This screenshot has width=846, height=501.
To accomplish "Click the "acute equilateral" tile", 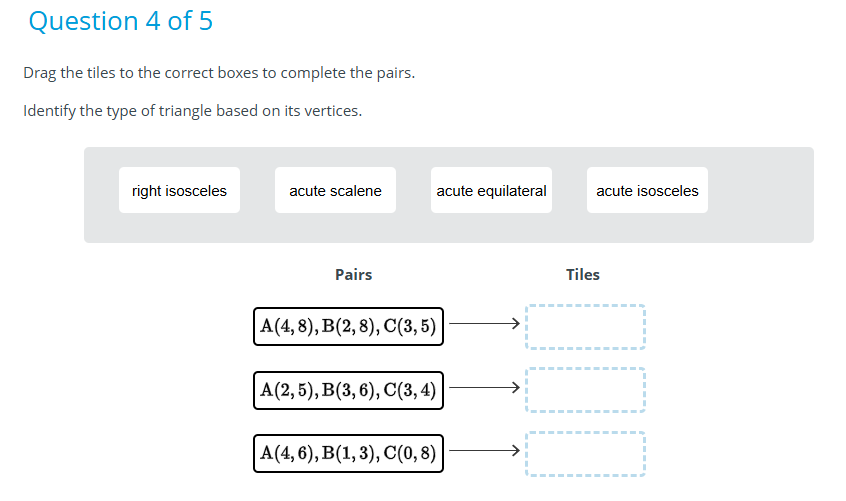I will [x=491, y=190].
